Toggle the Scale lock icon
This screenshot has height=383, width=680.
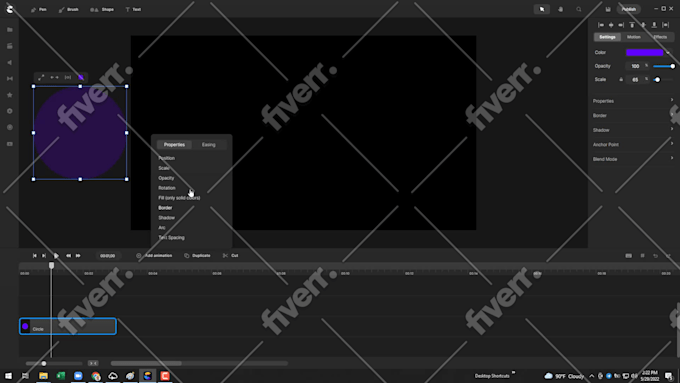[x=621, y=80]
